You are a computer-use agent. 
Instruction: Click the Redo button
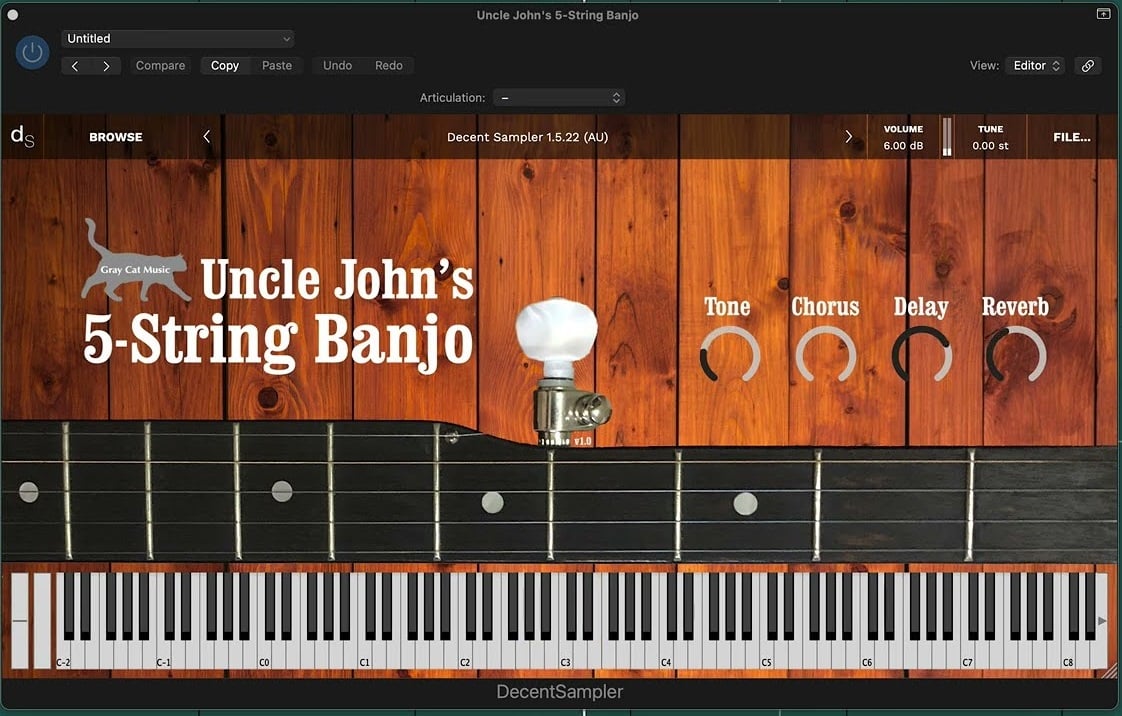389,66
